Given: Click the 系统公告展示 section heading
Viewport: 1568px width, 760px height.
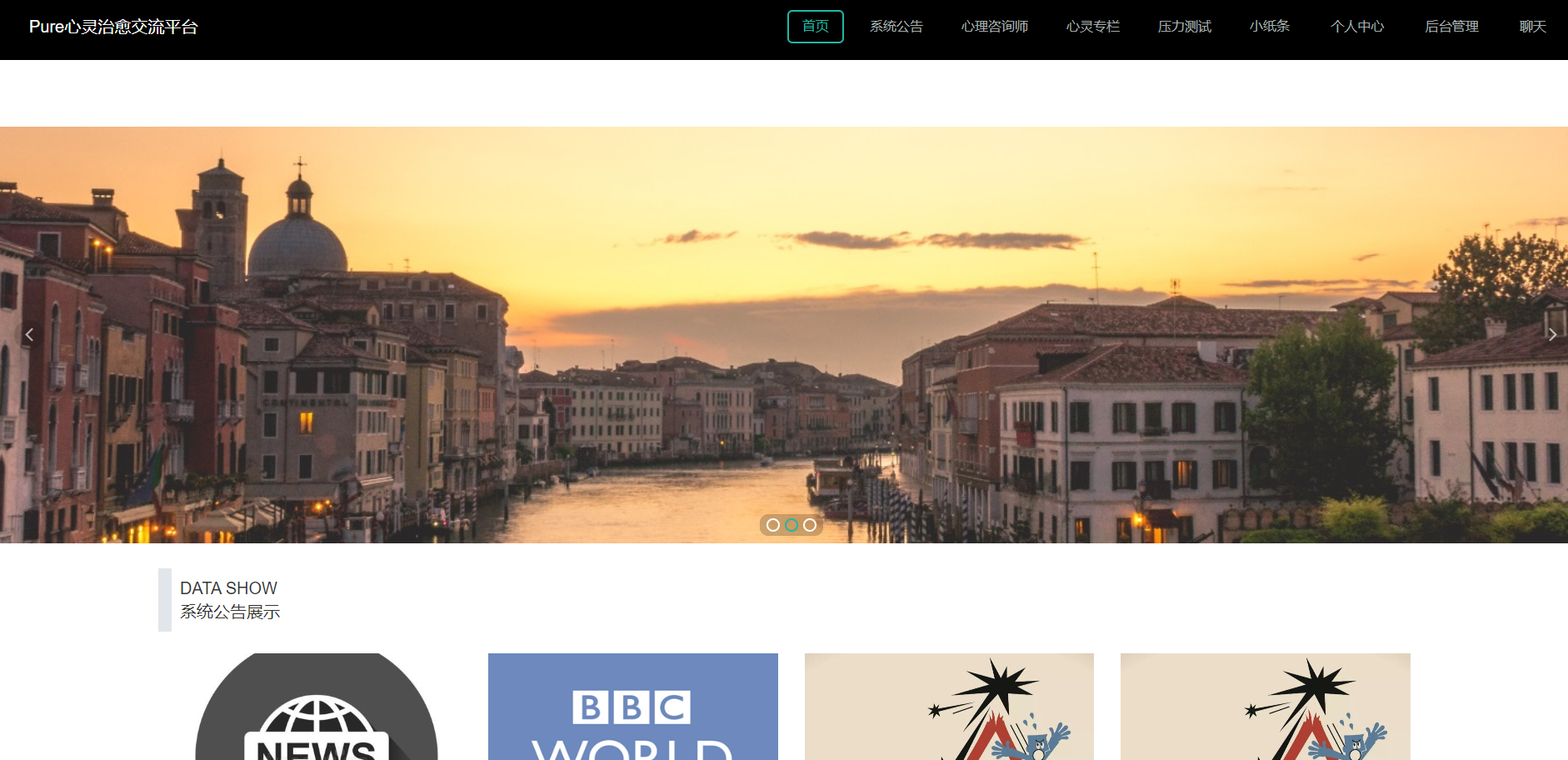Looking at the screenshot, I should (x=230, y=612).
